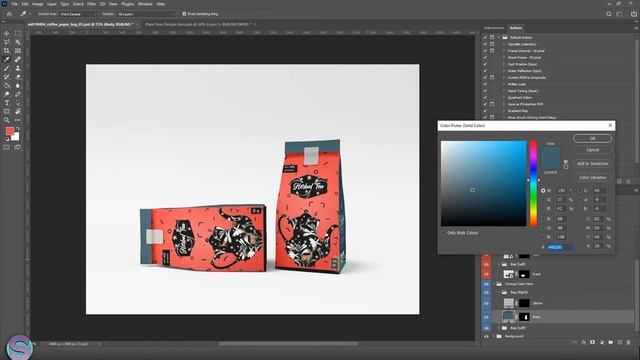The height and width of the screenshot is (360, 640).
Task: Select the Eyedropper tool in toolbox
Action: click(x=7, y=59)
